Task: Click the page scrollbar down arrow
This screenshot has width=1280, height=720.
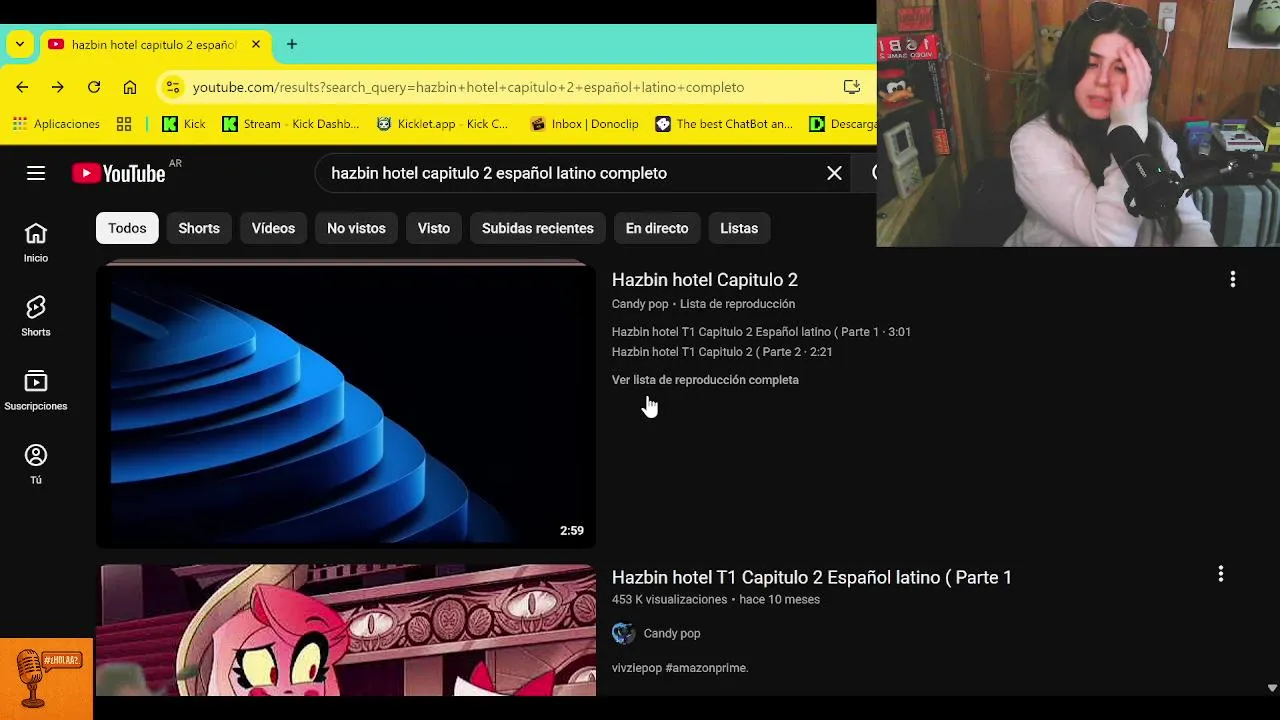Action: tap(1272, 688)
